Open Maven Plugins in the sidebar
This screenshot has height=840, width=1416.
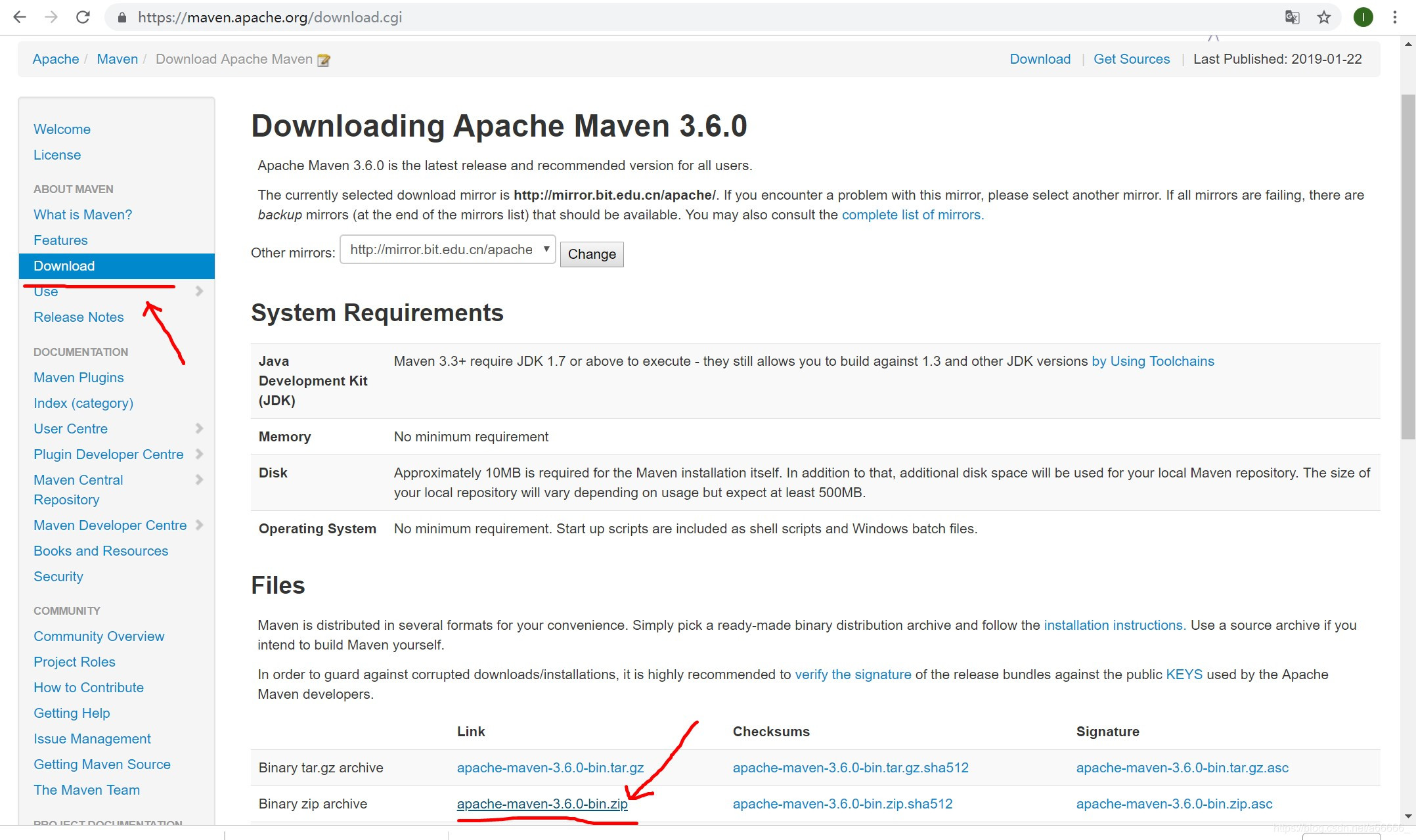click(78, 378)
